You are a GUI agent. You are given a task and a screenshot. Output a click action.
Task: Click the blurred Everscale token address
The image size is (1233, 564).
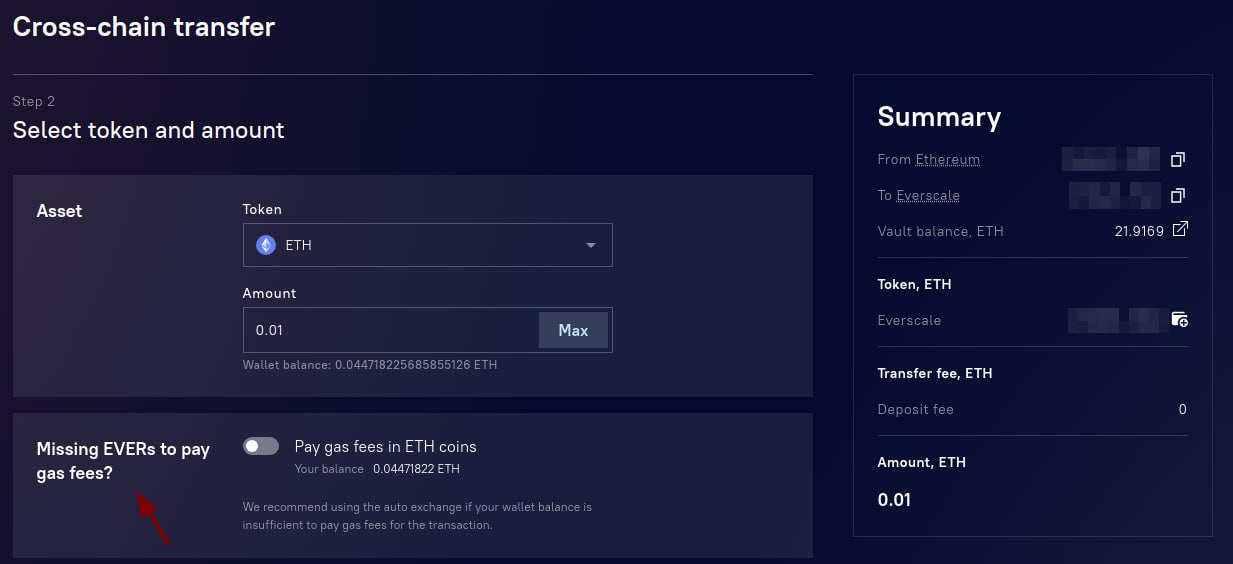pos(1113,320)
